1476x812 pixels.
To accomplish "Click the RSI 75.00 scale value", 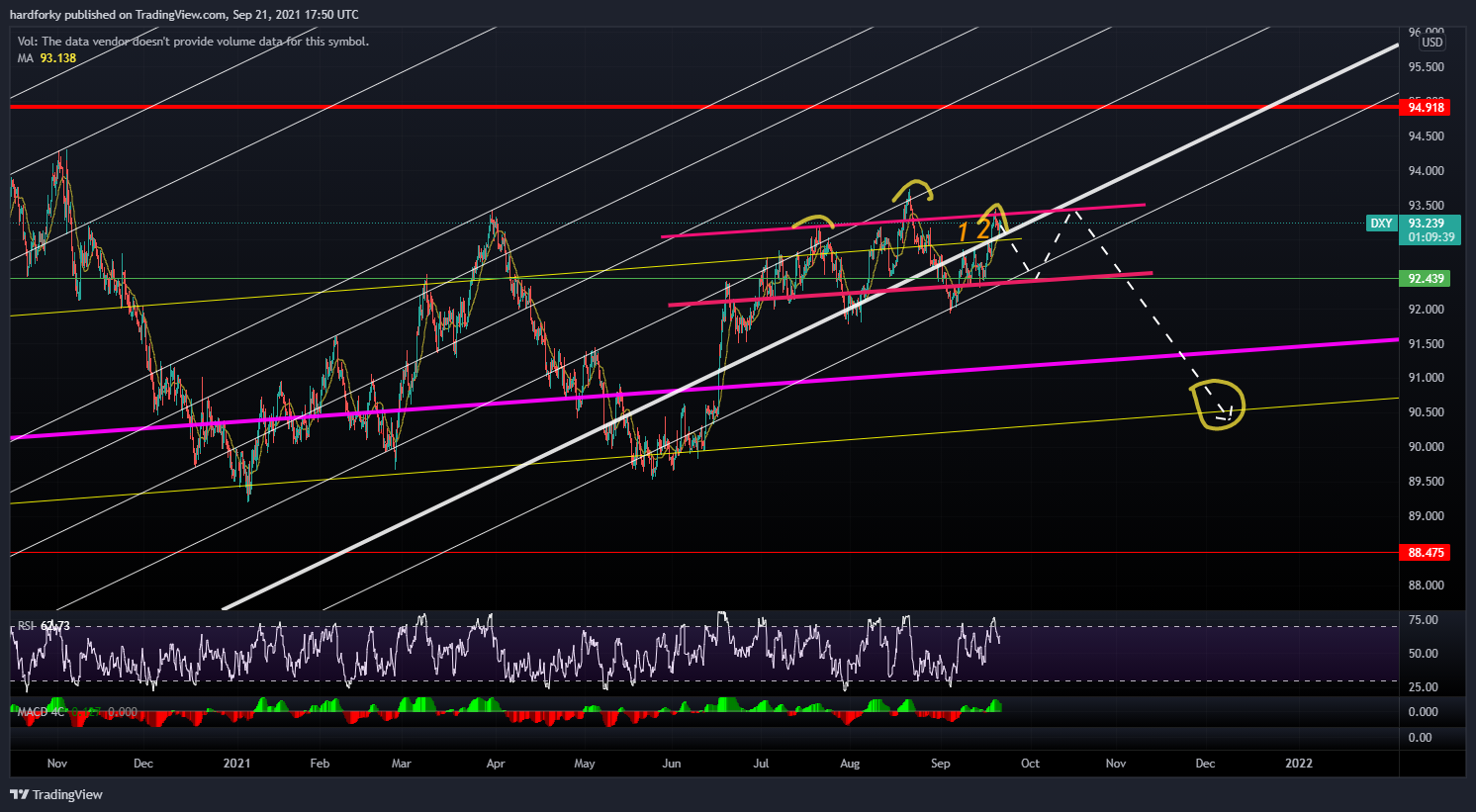I will [x=1423, y=620].
